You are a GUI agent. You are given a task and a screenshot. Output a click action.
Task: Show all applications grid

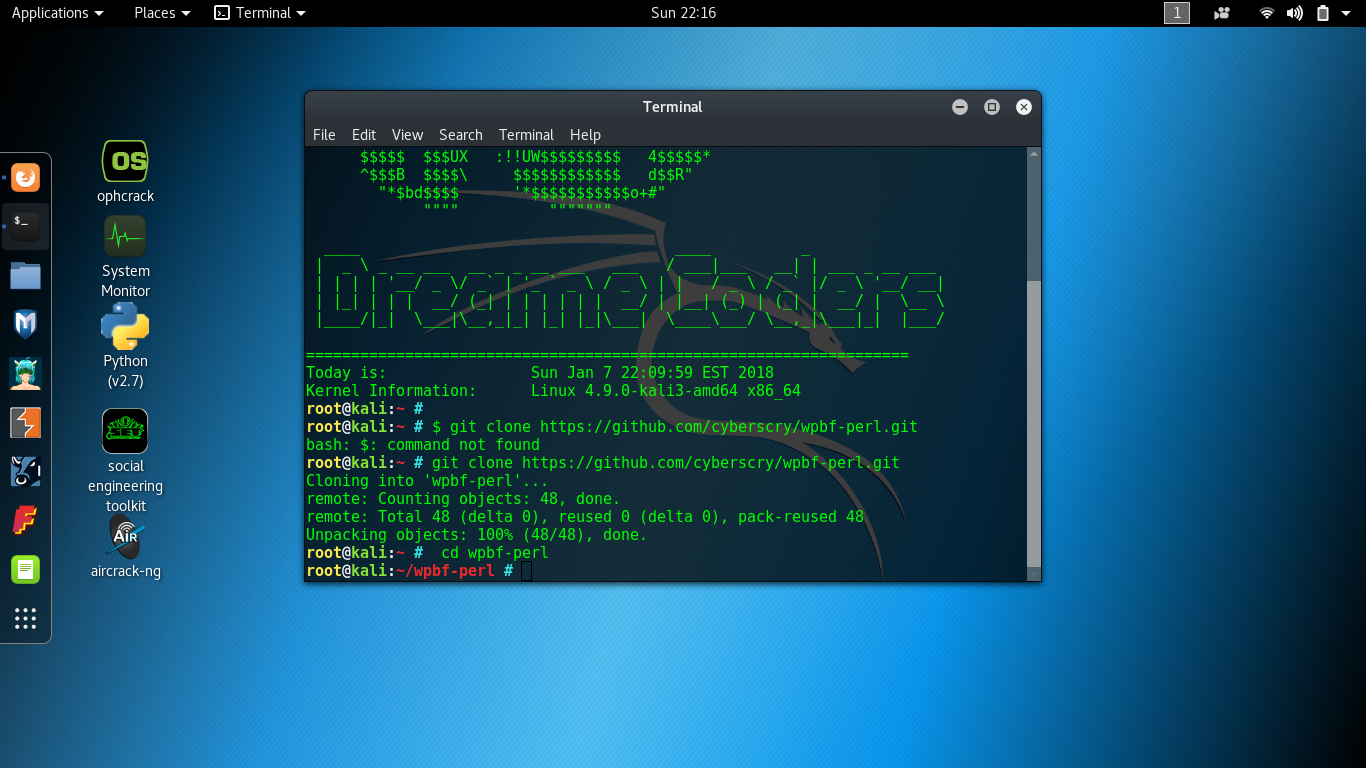click(x=26, y=619)
